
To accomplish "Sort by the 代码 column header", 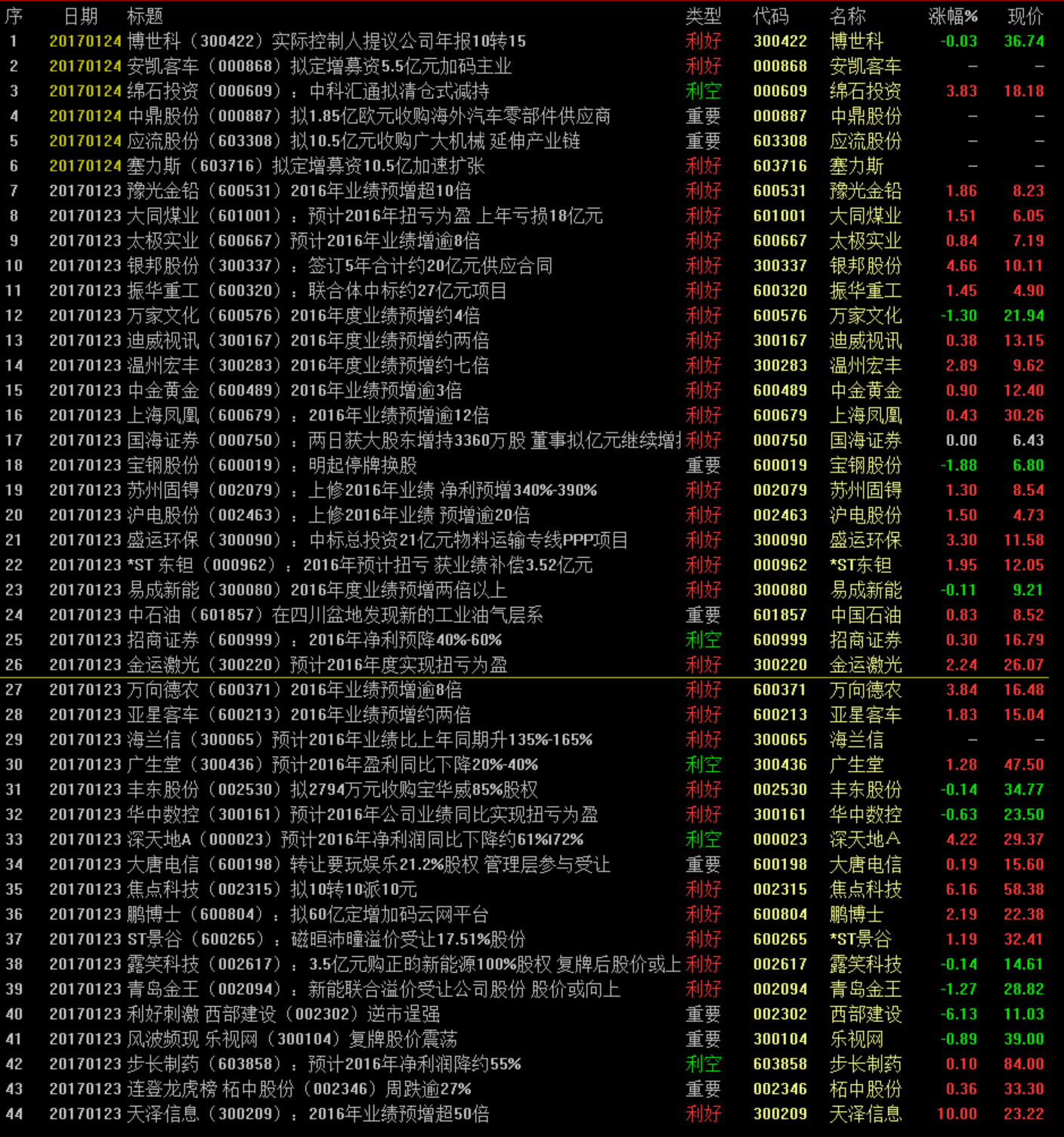I will [771, 16].
